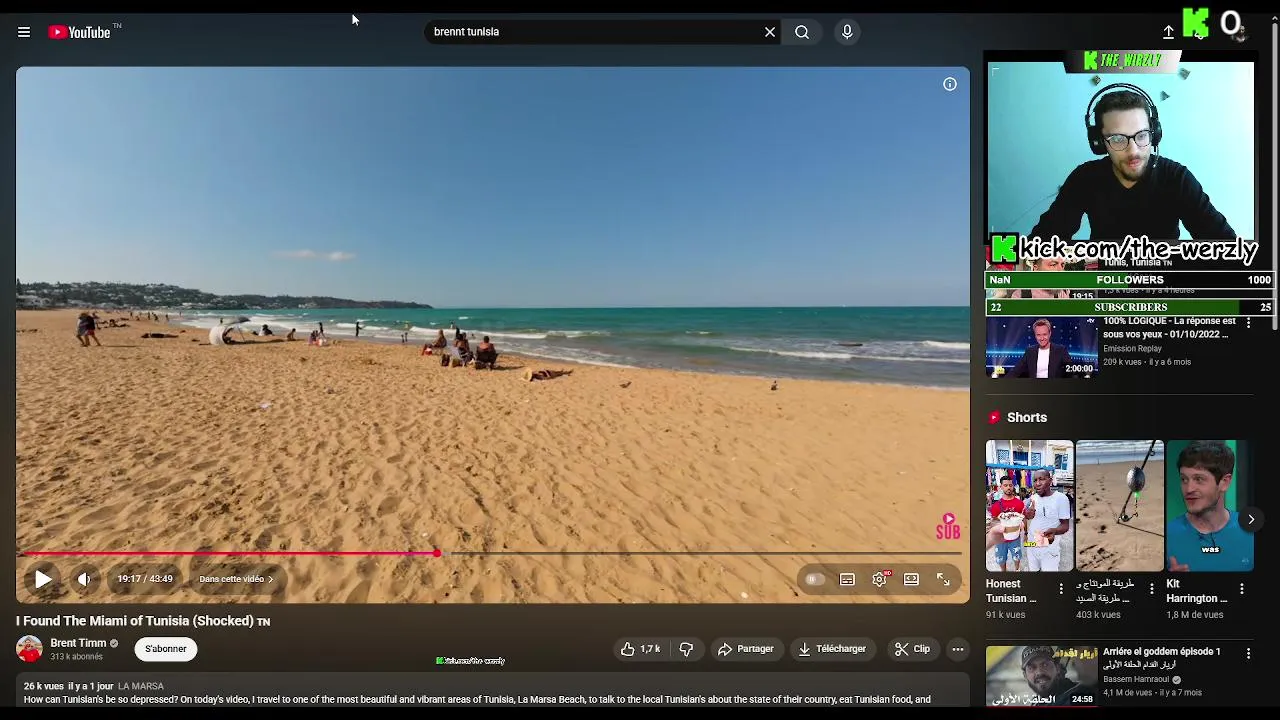1280x720 pixels.
Task: Click '1,8 M de vues' text
Action: [x=1194, y=615]
